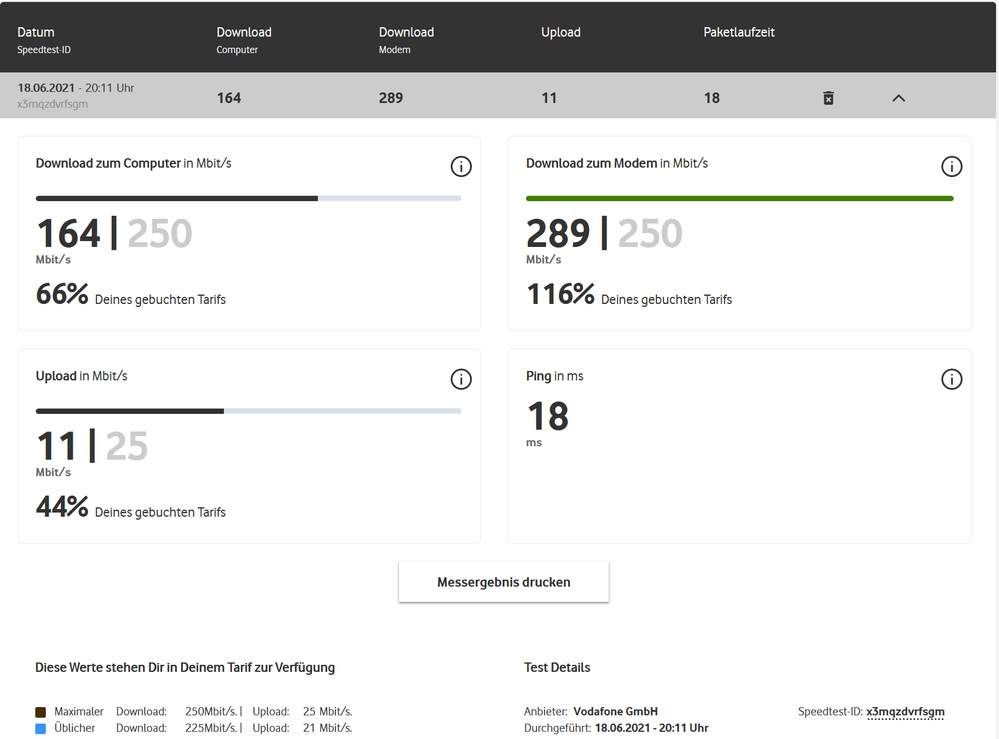Click the dark Maximaler legend swatch
The height and width of the screenshot is (739, 999).
pos(40,712)
